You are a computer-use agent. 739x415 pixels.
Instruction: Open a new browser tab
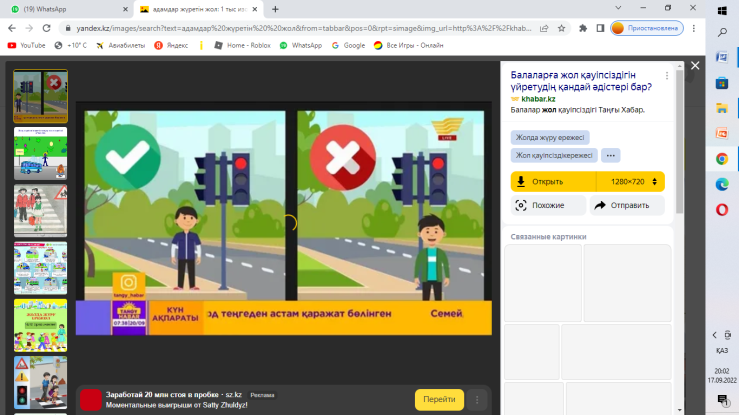275,9
